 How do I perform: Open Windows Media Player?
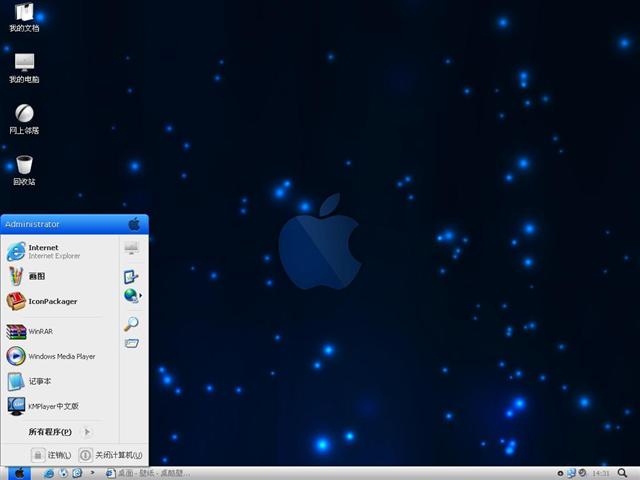coord(55,356)
